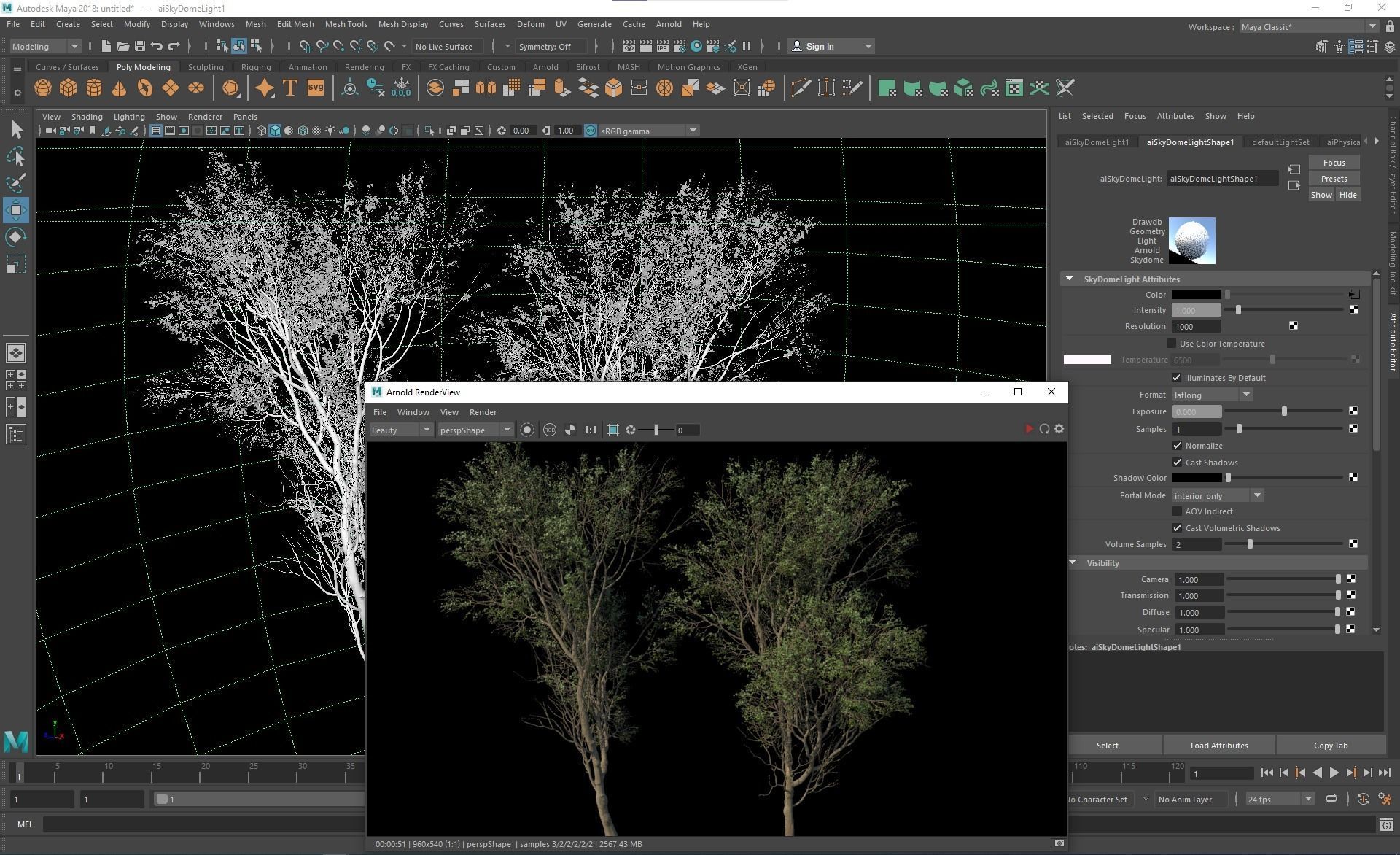The image size is (1400, 855).
Task: Click the Hide button in Attribute Editor
Action: (x=1347, y=195)
